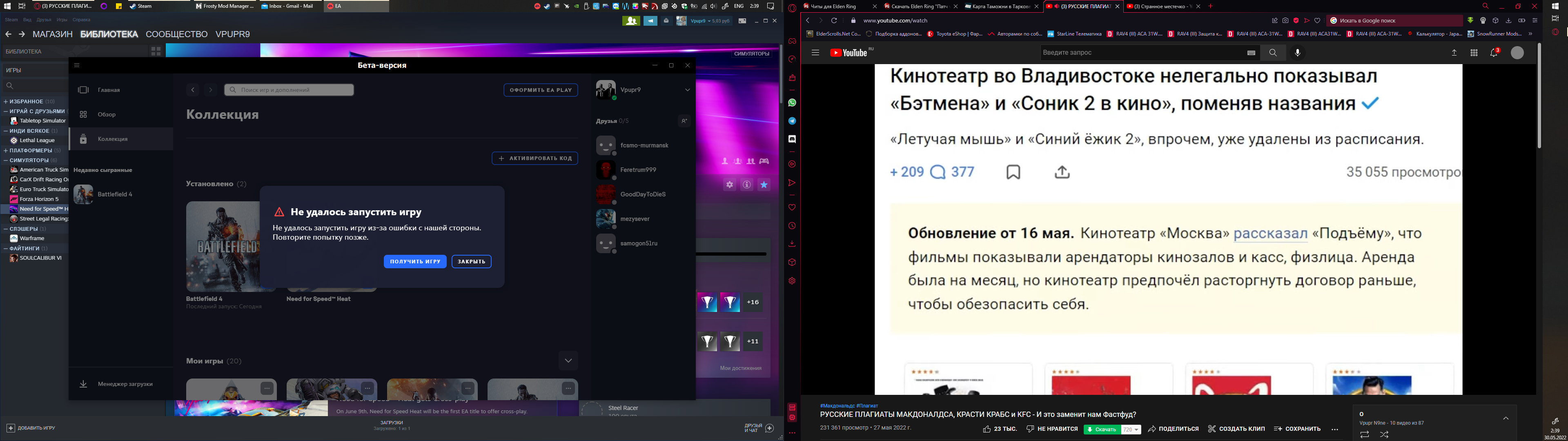
Task: Collapse the ПЛАТФОРМЕРЫ category in Steam
Action: 6,150
